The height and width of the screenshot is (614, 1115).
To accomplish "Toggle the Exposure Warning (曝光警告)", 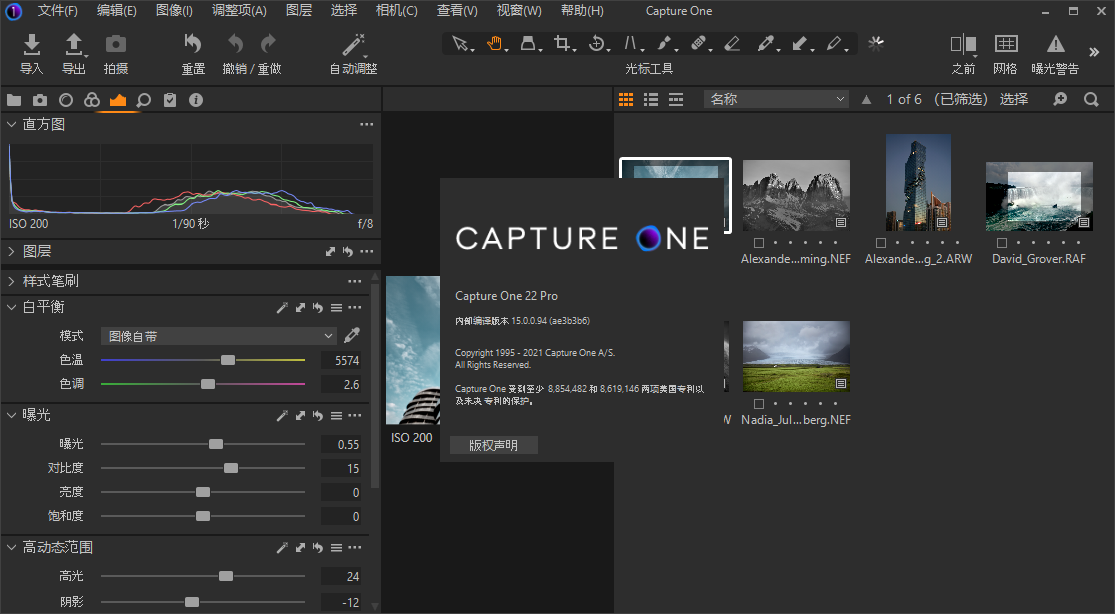I will (1055, 44).
